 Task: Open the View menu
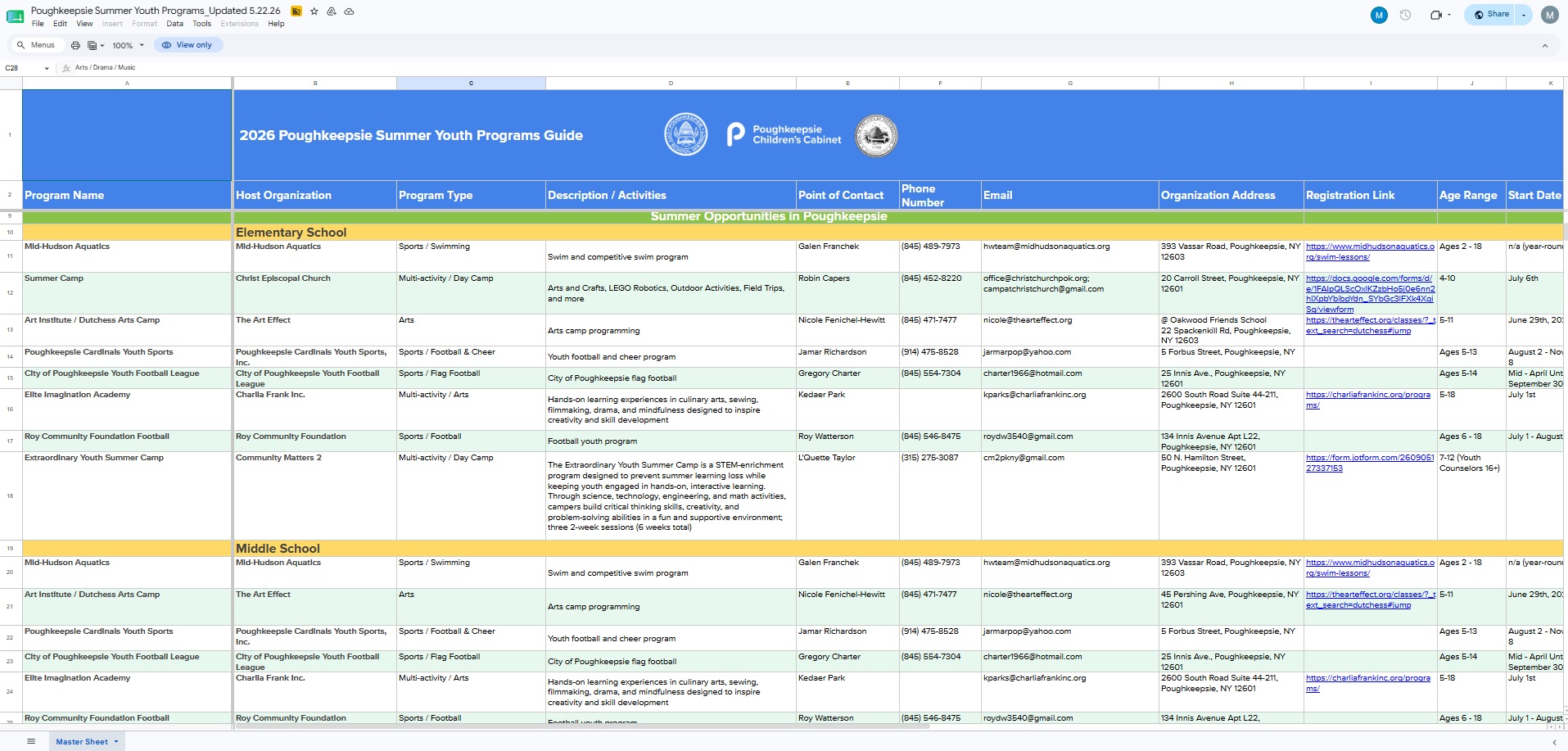click(84, 24)
